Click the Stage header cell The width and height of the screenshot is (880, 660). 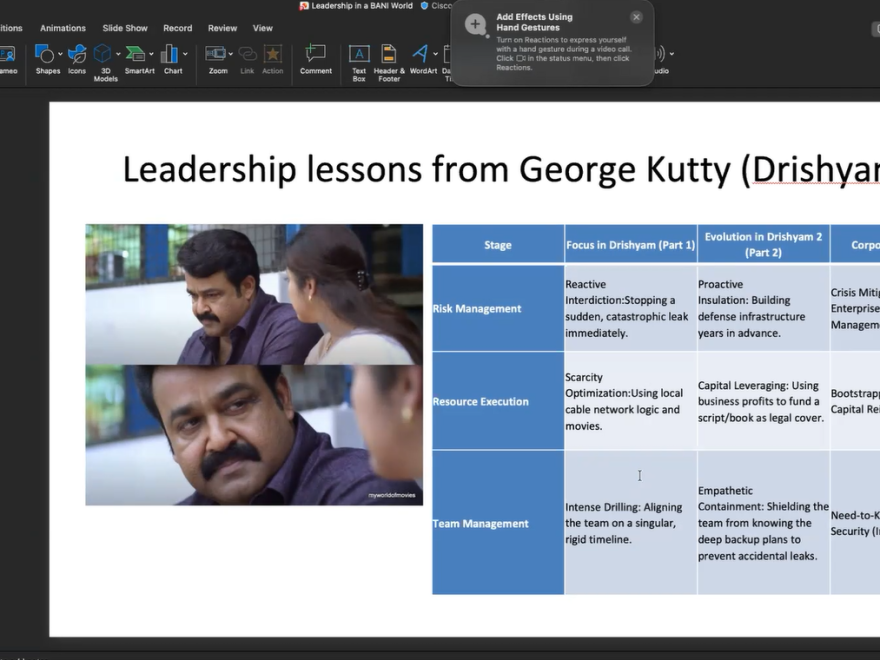pyautogui.click(x=498, y=245)
